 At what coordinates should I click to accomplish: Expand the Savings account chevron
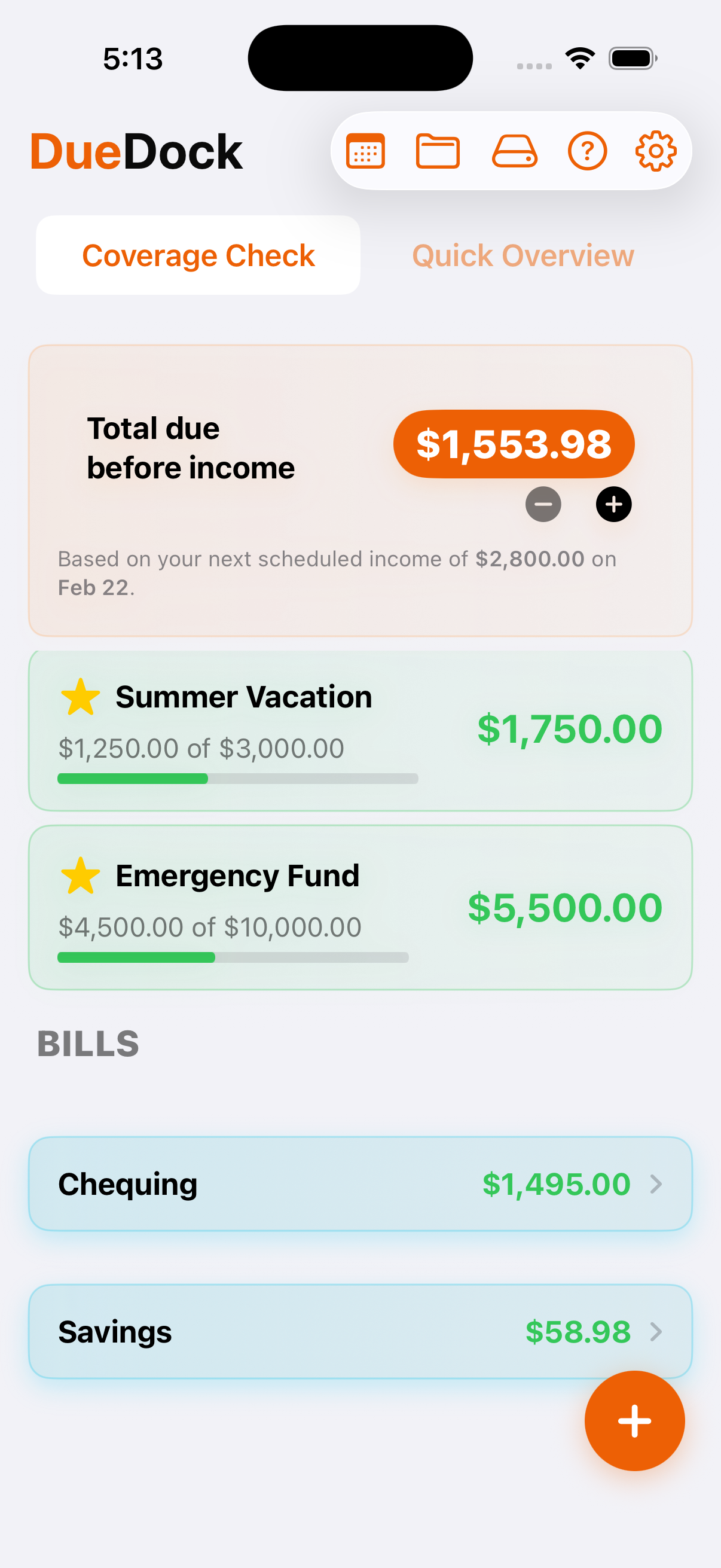(655, 1332)
